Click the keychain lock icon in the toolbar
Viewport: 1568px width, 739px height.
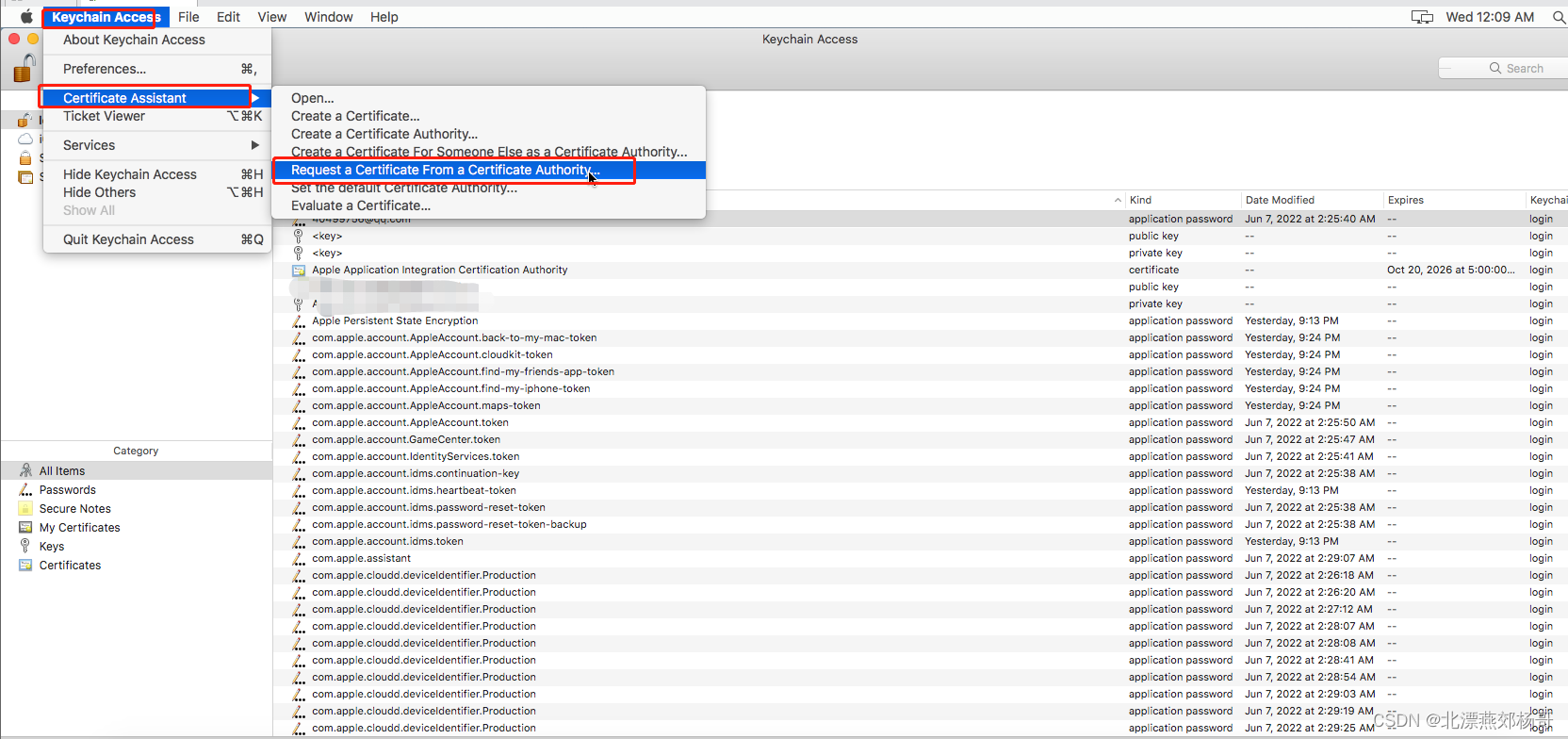click(x=24, y=69)
